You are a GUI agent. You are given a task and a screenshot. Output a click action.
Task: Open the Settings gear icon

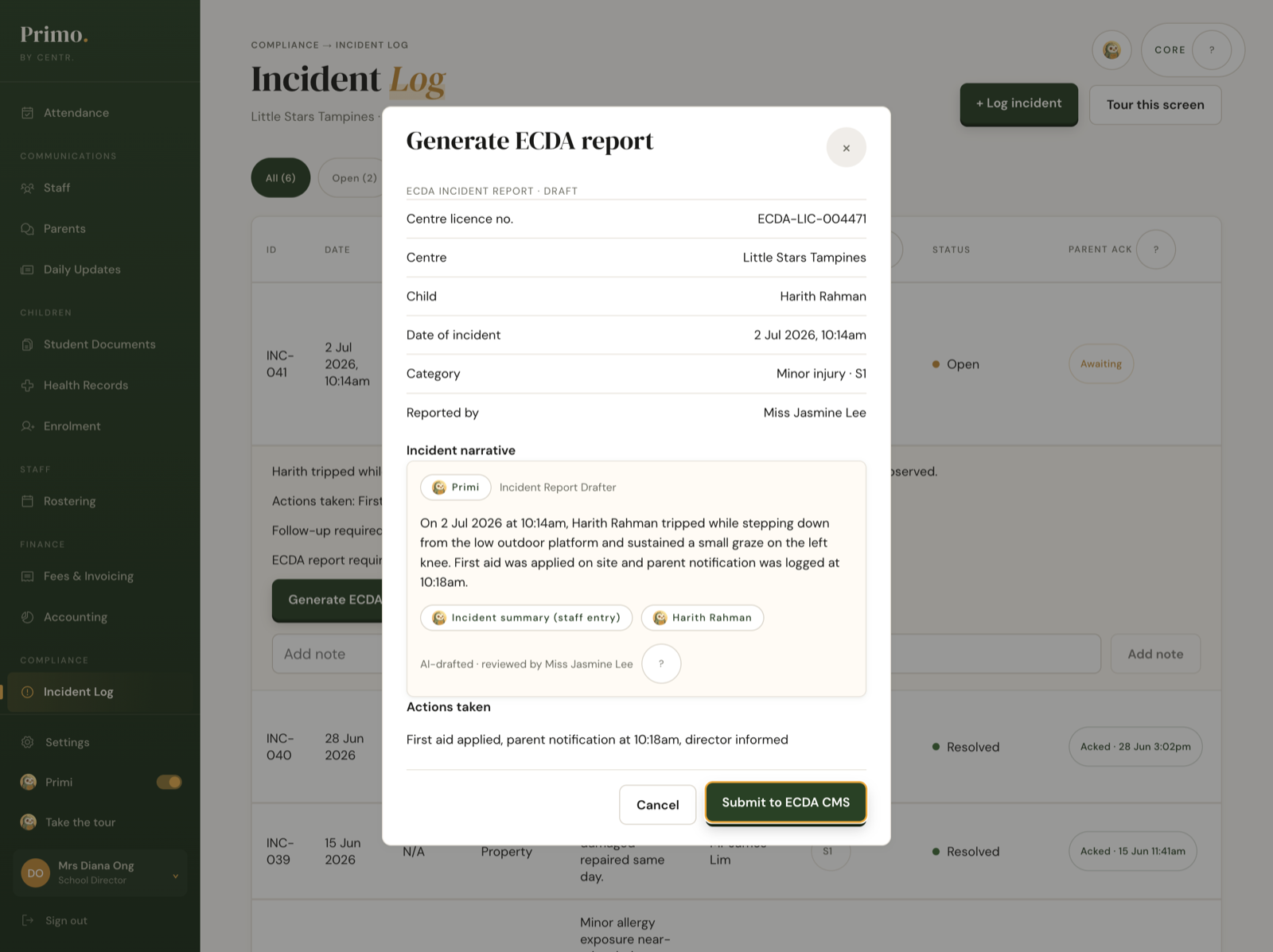[27, 742]
